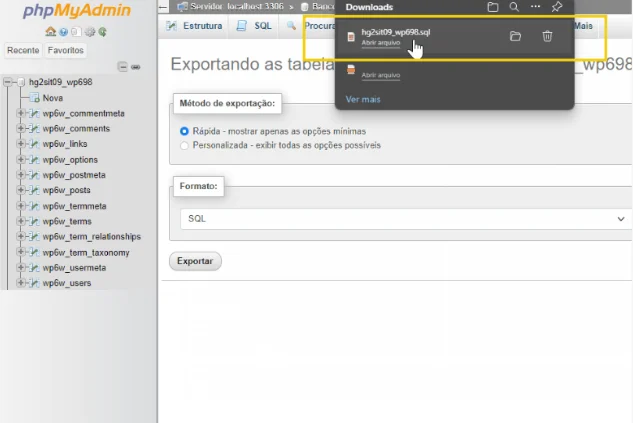Hide the navigation panel with top dash icon
Viewport: 633px width, 423px height.
[x=163, y=7]
